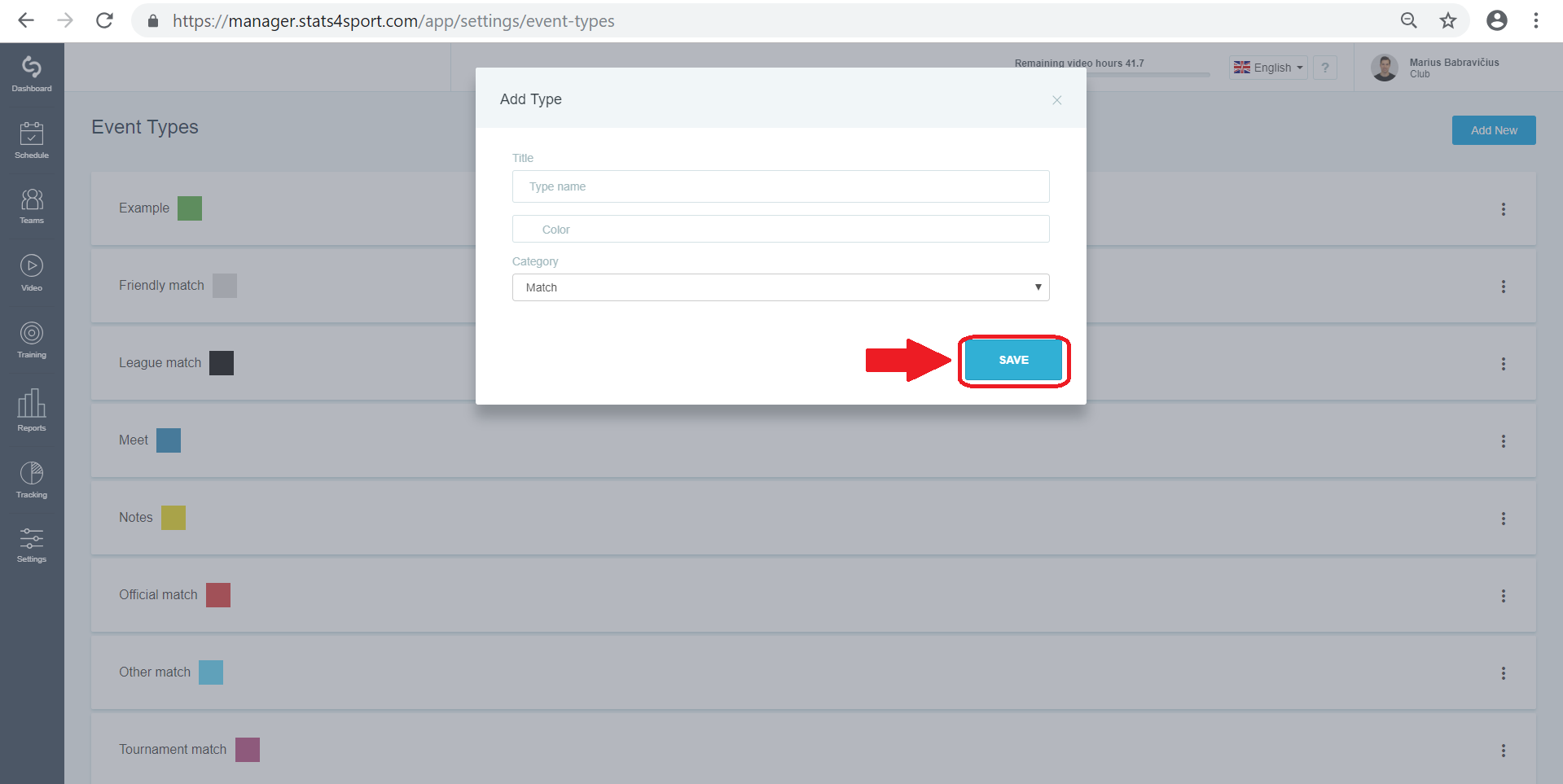
Task: Click the Add New button
Action: pos(1494,130)
